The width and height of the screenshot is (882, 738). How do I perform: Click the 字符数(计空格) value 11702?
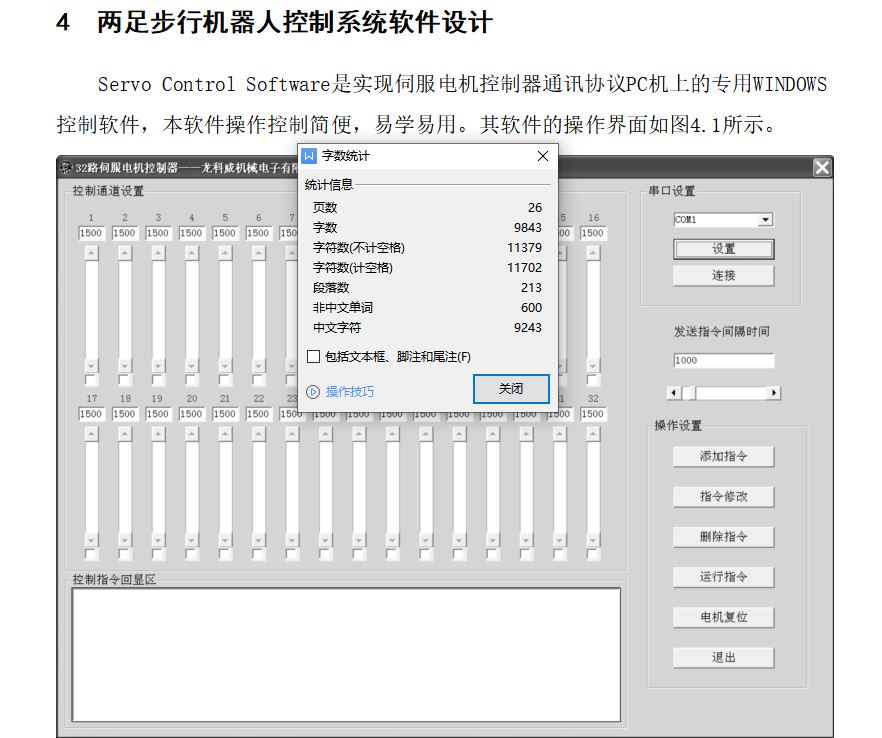pos(525,268)
